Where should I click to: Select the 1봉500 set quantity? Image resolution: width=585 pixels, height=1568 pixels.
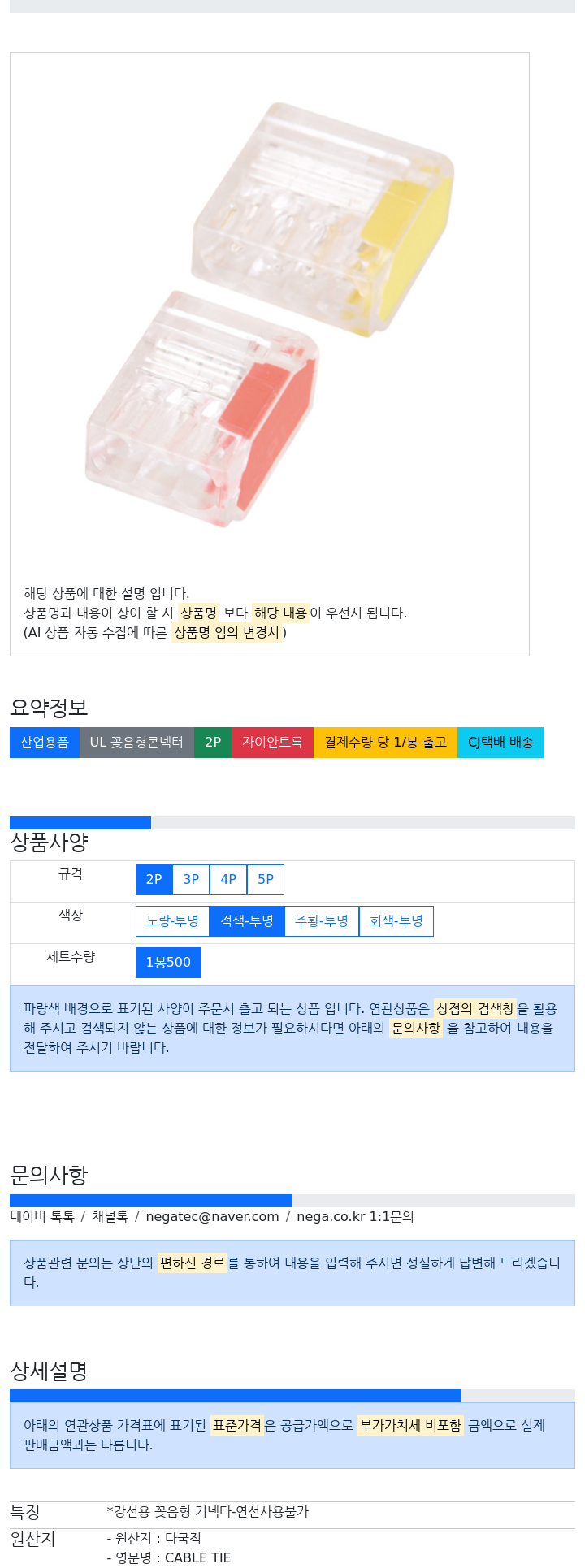[168, 963]
